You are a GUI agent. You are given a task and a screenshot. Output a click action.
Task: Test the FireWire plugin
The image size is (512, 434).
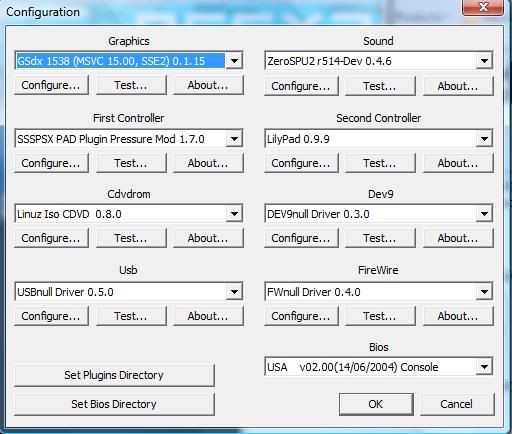pos(380,316)
